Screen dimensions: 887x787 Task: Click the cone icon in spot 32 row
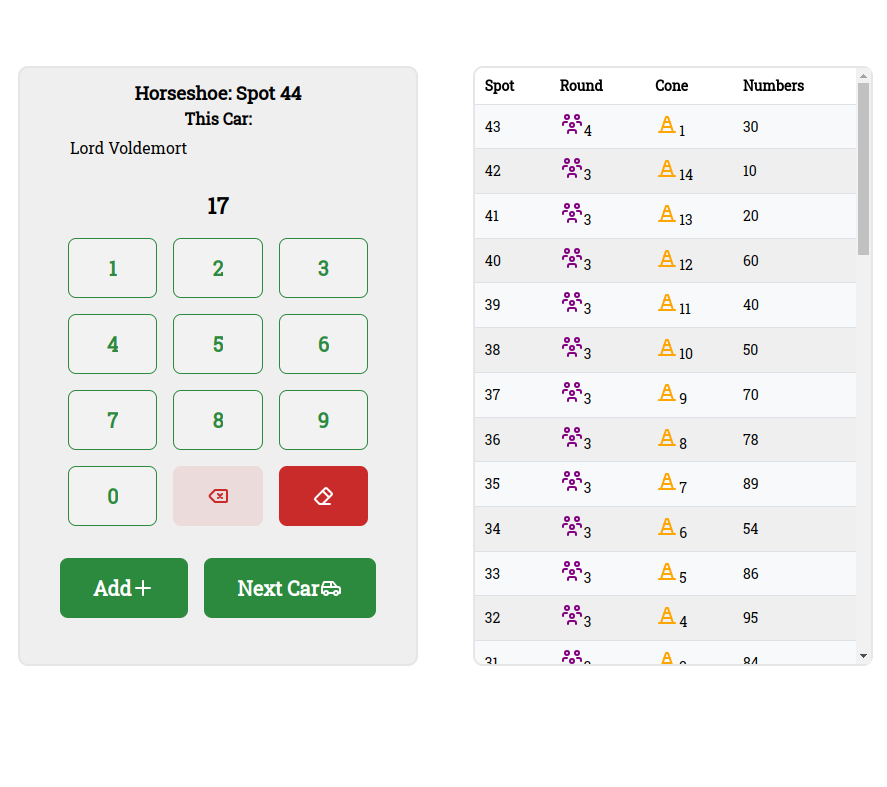666,615
